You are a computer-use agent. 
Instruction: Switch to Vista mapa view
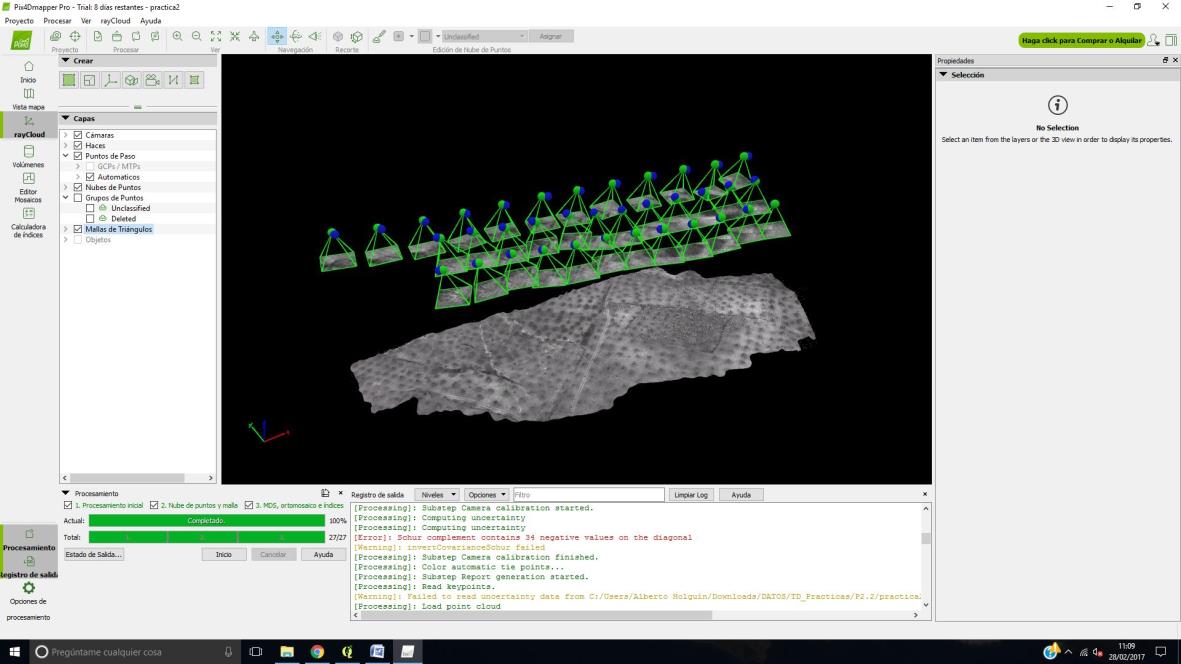tap(29, 99)
